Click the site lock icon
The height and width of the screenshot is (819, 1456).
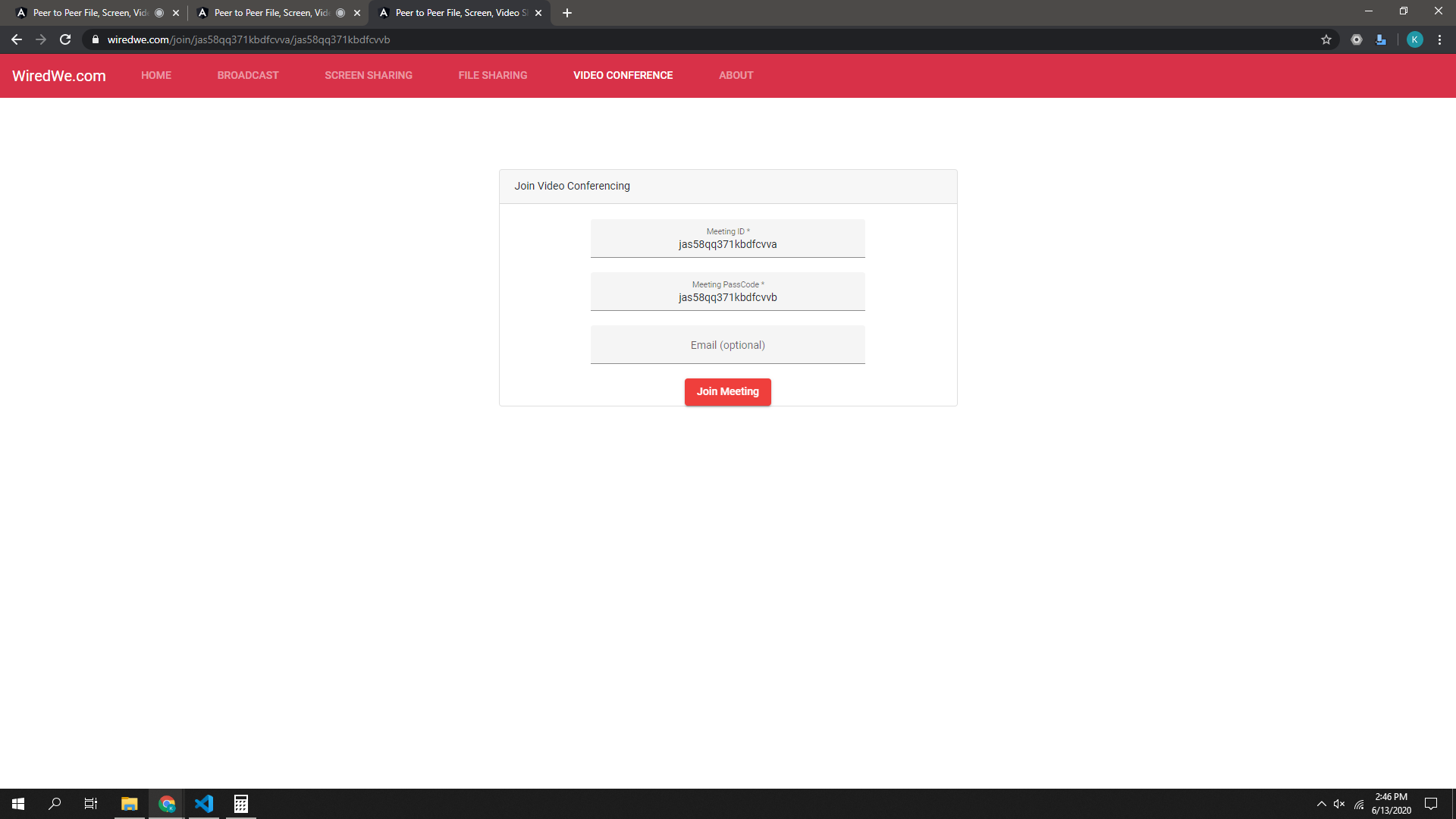coord(96,39)
